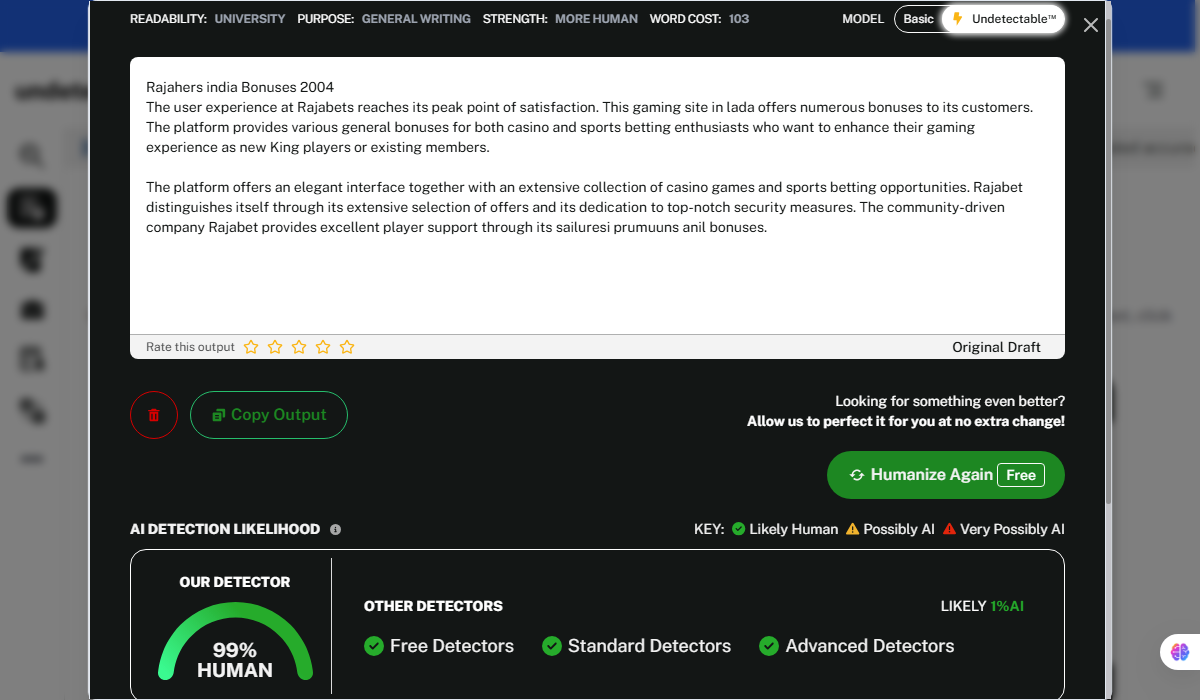
Task: Click the Purpose value GENERAL WRITING
Action: click(x=416, y=19)
